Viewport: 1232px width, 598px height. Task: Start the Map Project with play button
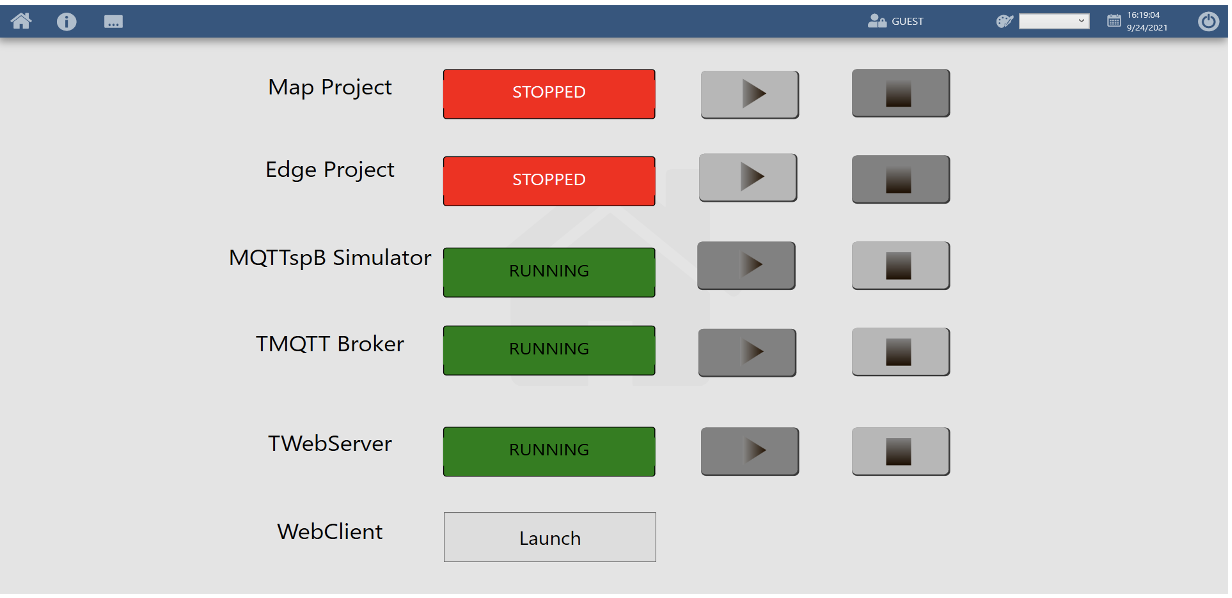pyautogui.click(x=750, y=94)
